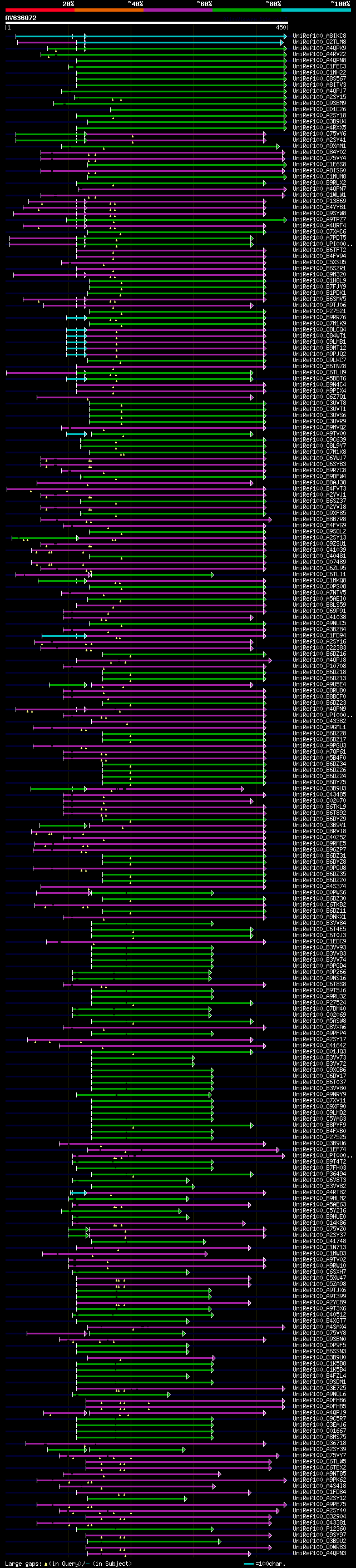Click the 450 end position marker

(x=281, y=27)
